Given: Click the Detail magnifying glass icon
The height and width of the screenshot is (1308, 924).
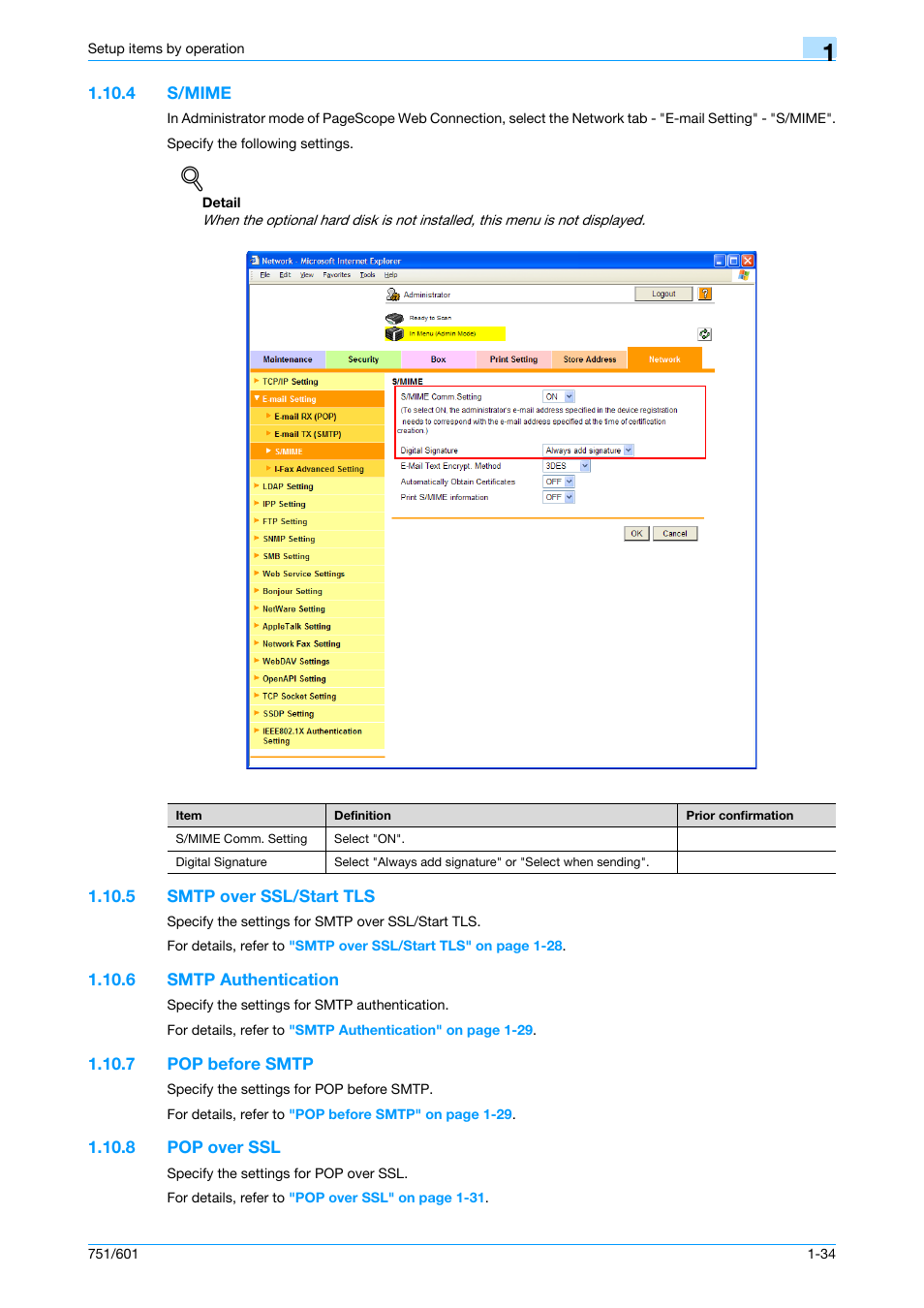Looking at the screenshot, I should coord(192,178).
